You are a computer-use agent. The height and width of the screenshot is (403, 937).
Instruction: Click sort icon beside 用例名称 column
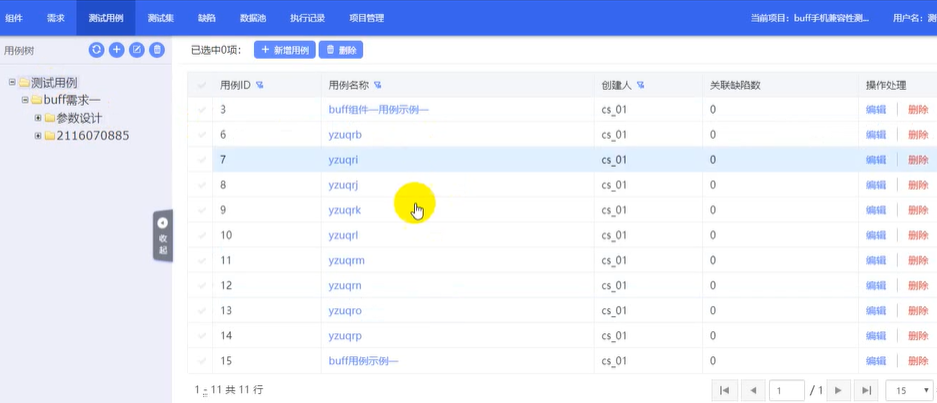click(x=378, y=85)
